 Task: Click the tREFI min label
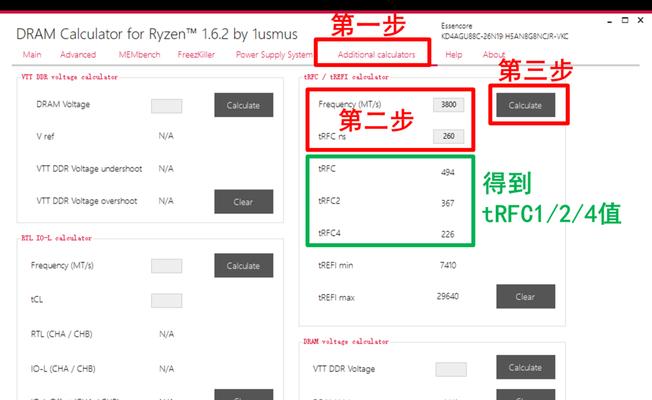pos(336,265)
